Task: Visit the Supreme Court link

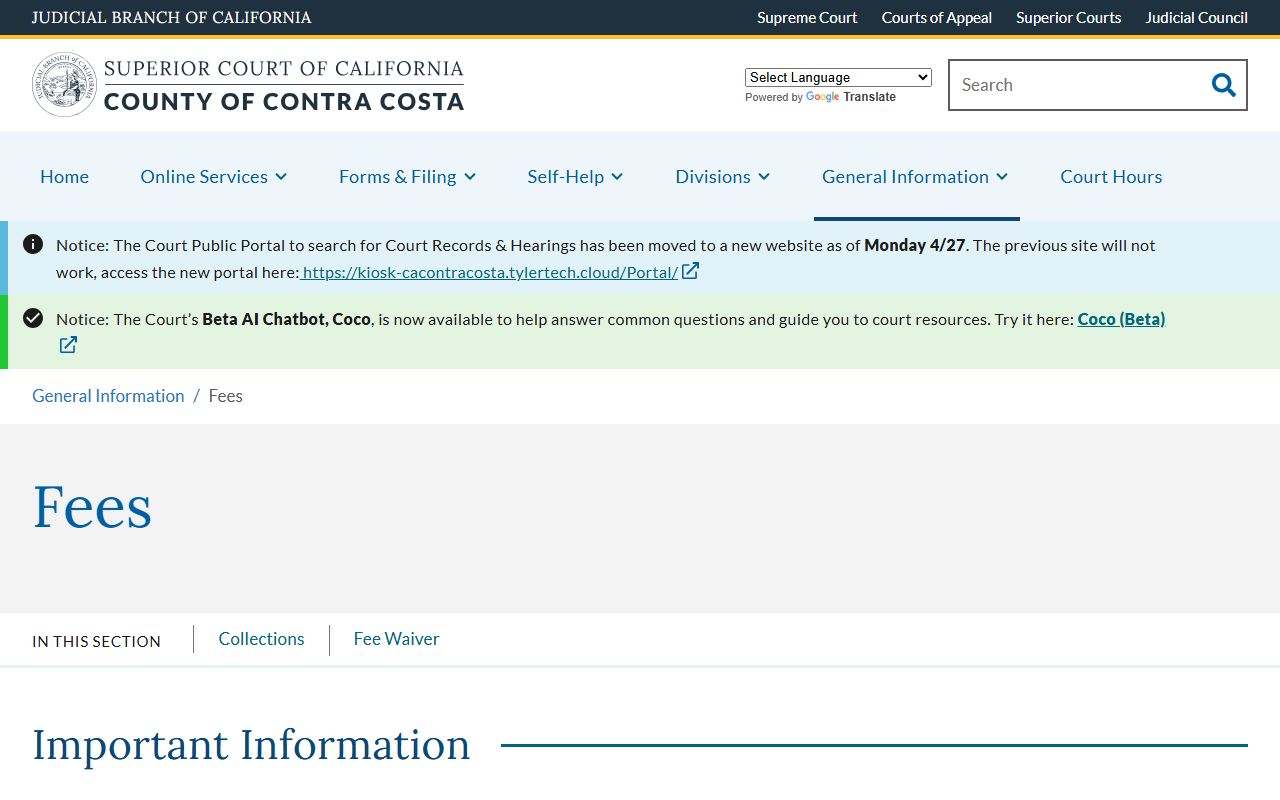Action: 807,17
